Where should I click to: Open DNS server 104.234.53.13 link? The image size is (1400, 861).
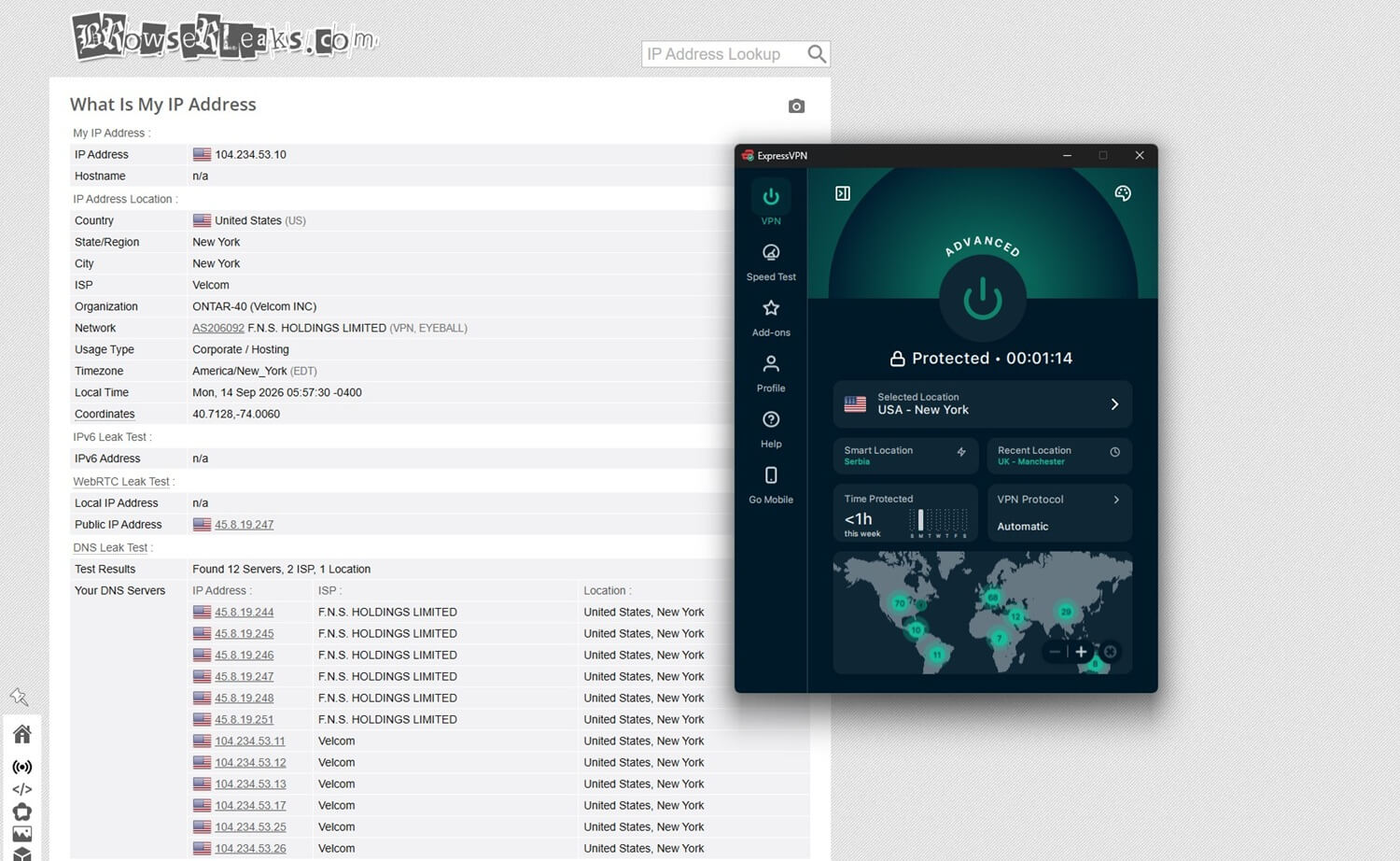pyautogui.click(x=250, y=784)
